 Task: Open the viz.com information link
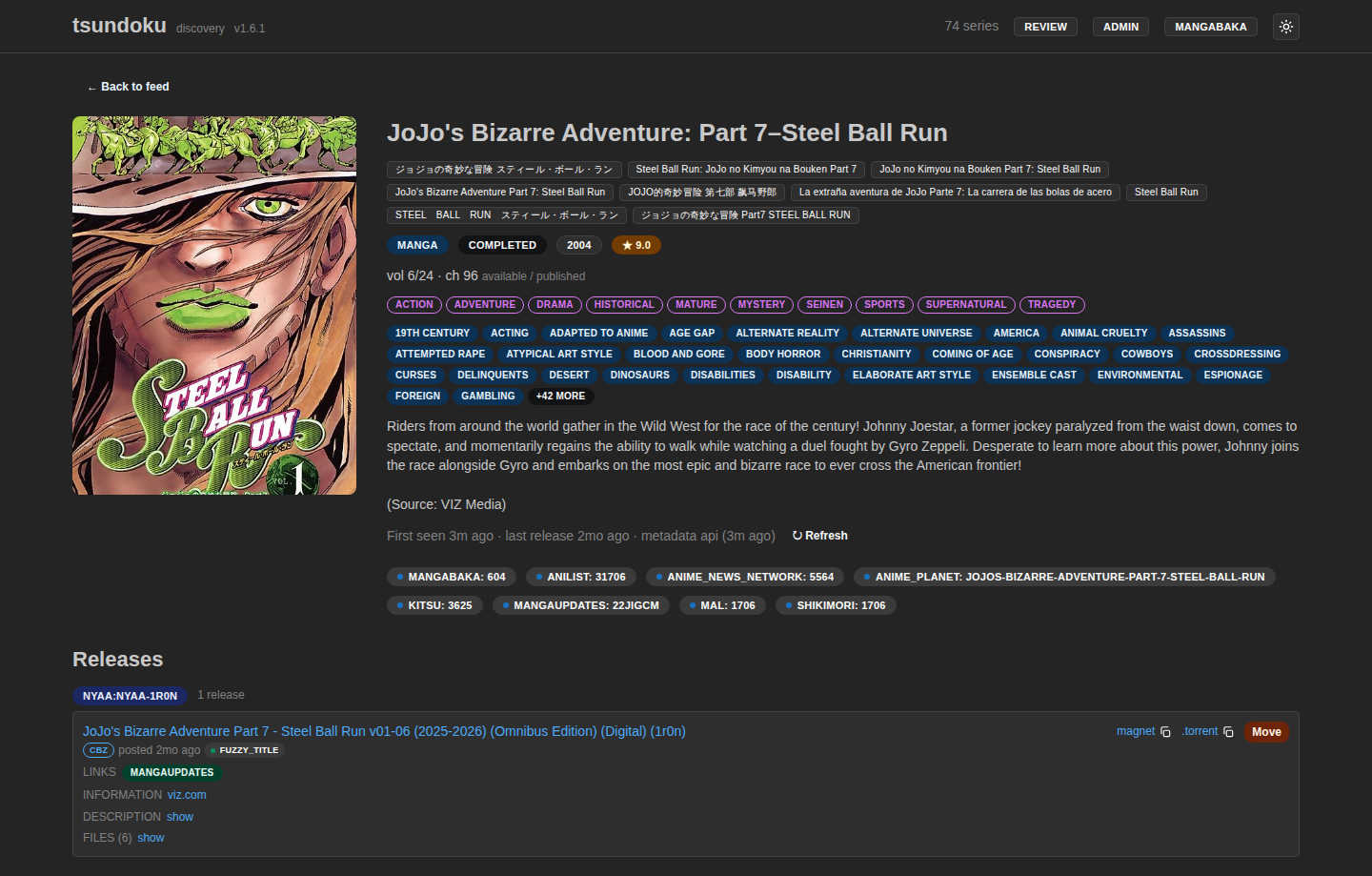[x=187, y=795]
